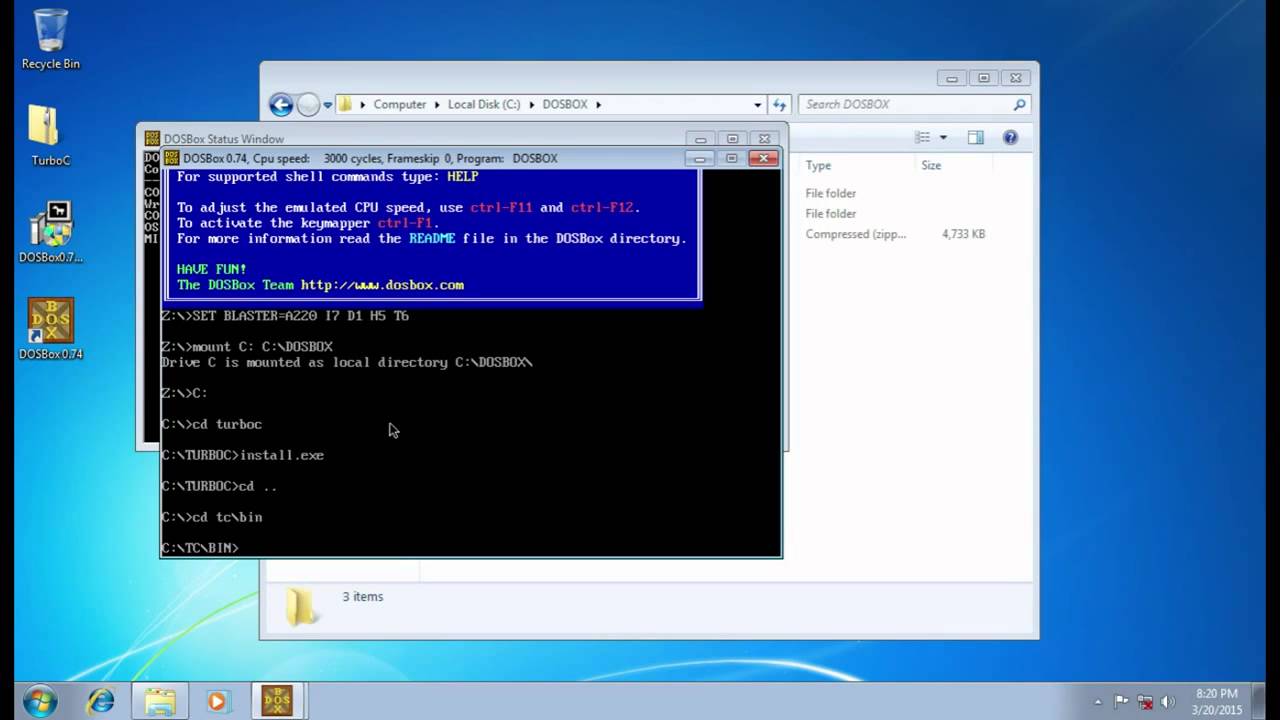Viewport: 1280px width, 720px height.
Task: Open Windows Media Player taskbar icon
Action: point(217,701)
